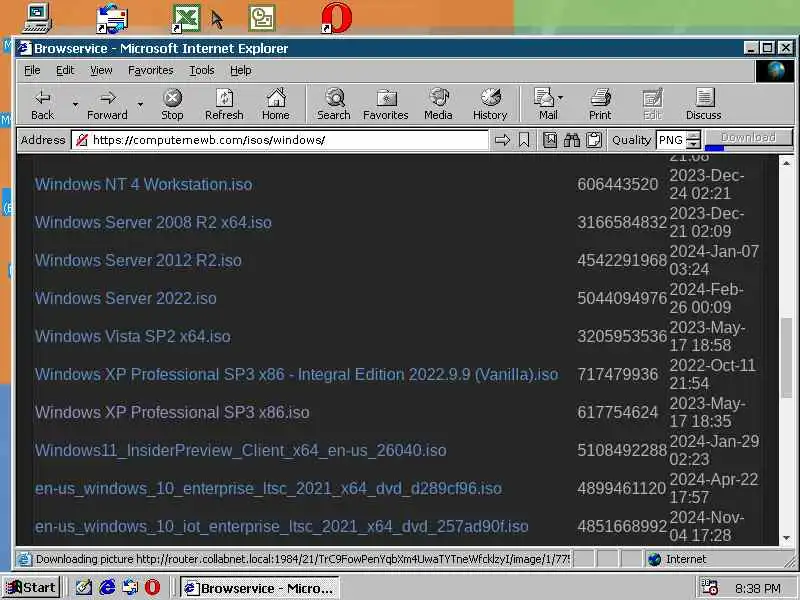Viewport: 800px width, 600px height.
Task: Open the Edit menu
Action: click(x=65, y=70)
